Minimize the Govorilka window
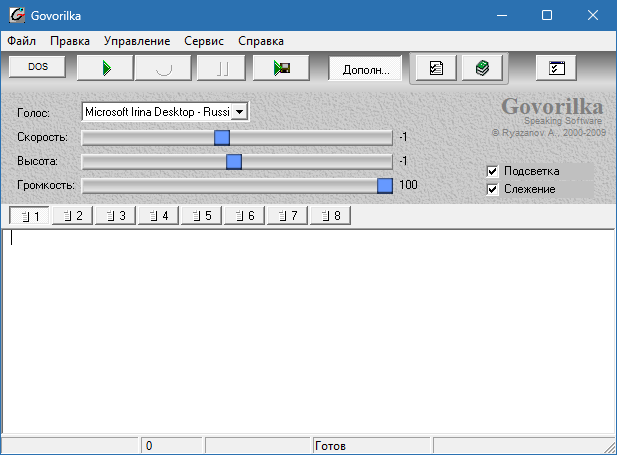This screenshot has width=617, height=455. click(502, 15)
